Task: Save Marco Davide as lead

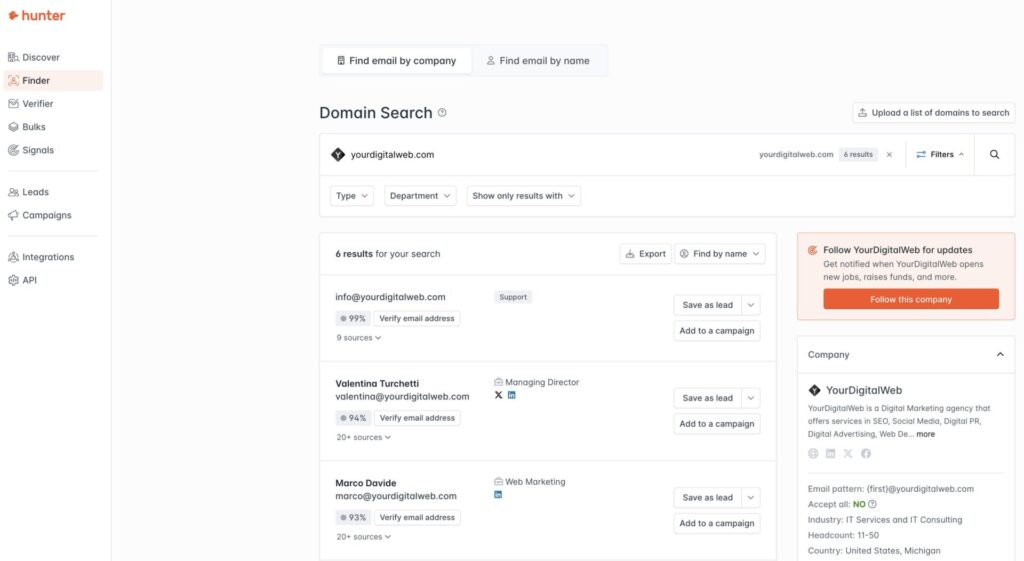Action: (707, 498)
